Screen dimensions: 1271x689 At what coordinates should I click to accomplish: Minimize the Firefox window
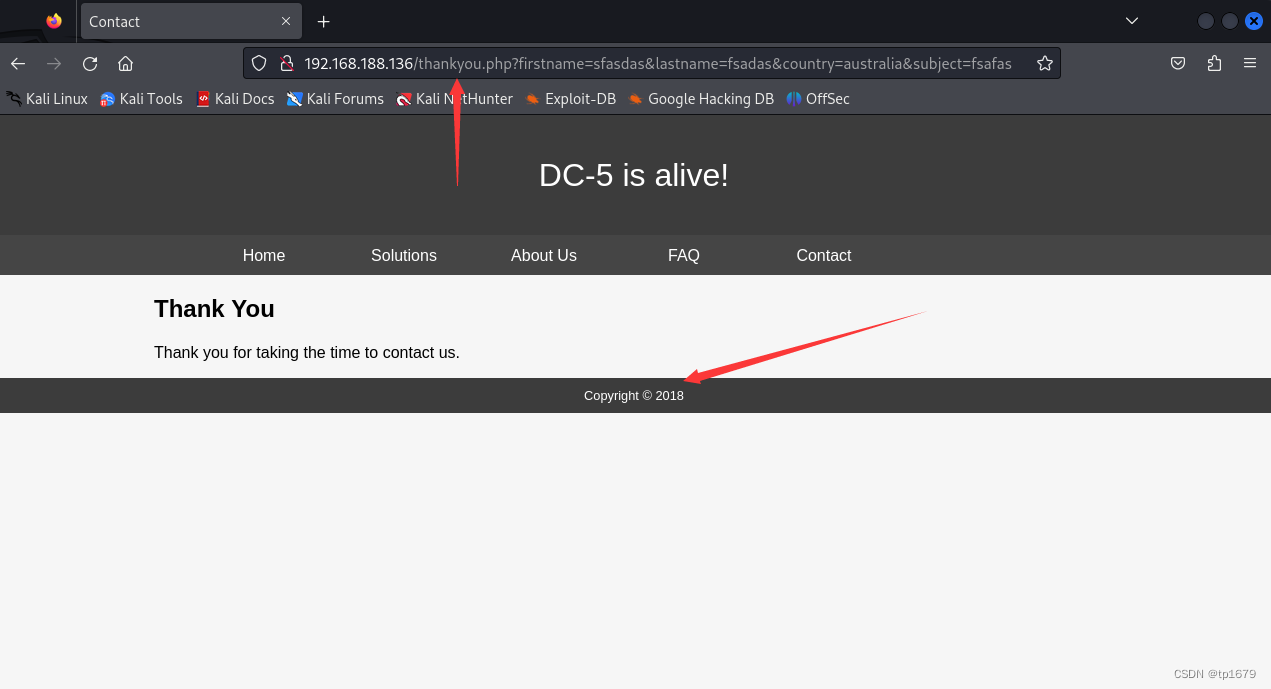click(x=1206, y=21)
